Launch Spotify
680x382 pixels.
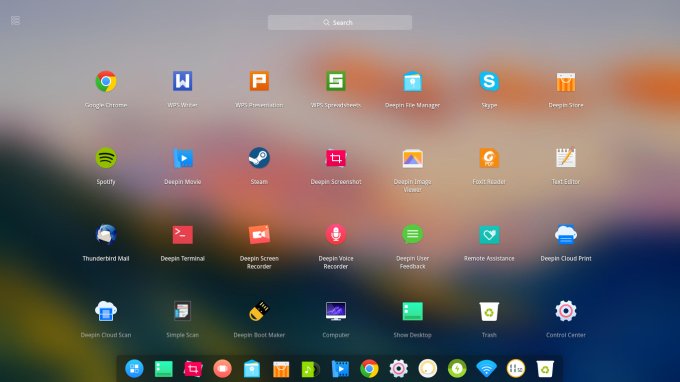point(106,158)
